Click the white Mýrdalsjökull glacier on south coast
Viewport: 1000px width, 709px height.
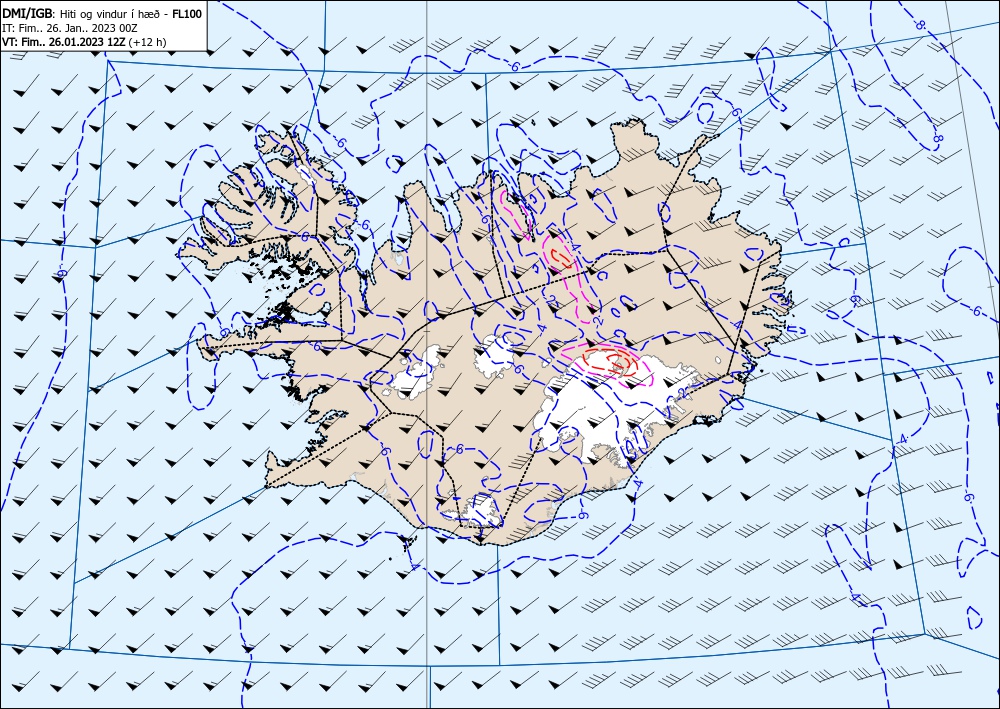coord(481,511)
